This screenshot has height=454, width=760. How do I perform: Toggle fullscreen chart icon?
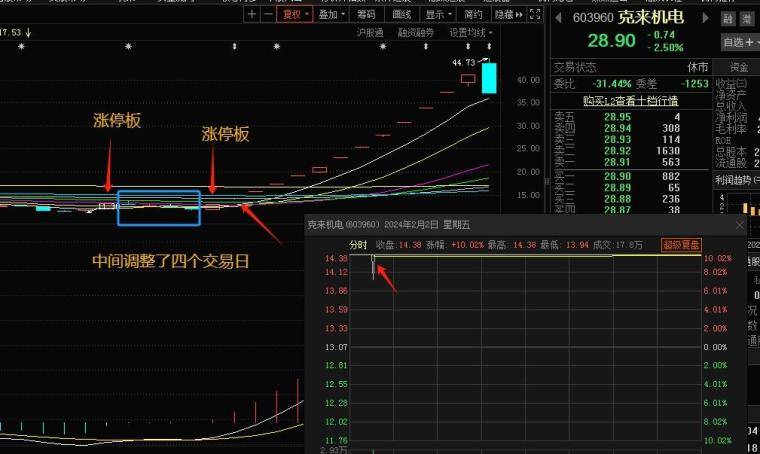click(x=535, y=15)
